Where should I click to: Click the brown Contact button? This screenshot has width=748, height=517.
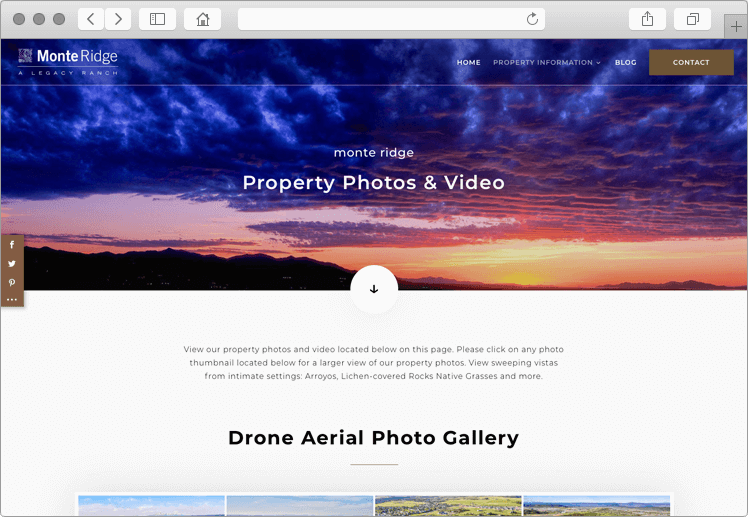[x=691, y=62]
